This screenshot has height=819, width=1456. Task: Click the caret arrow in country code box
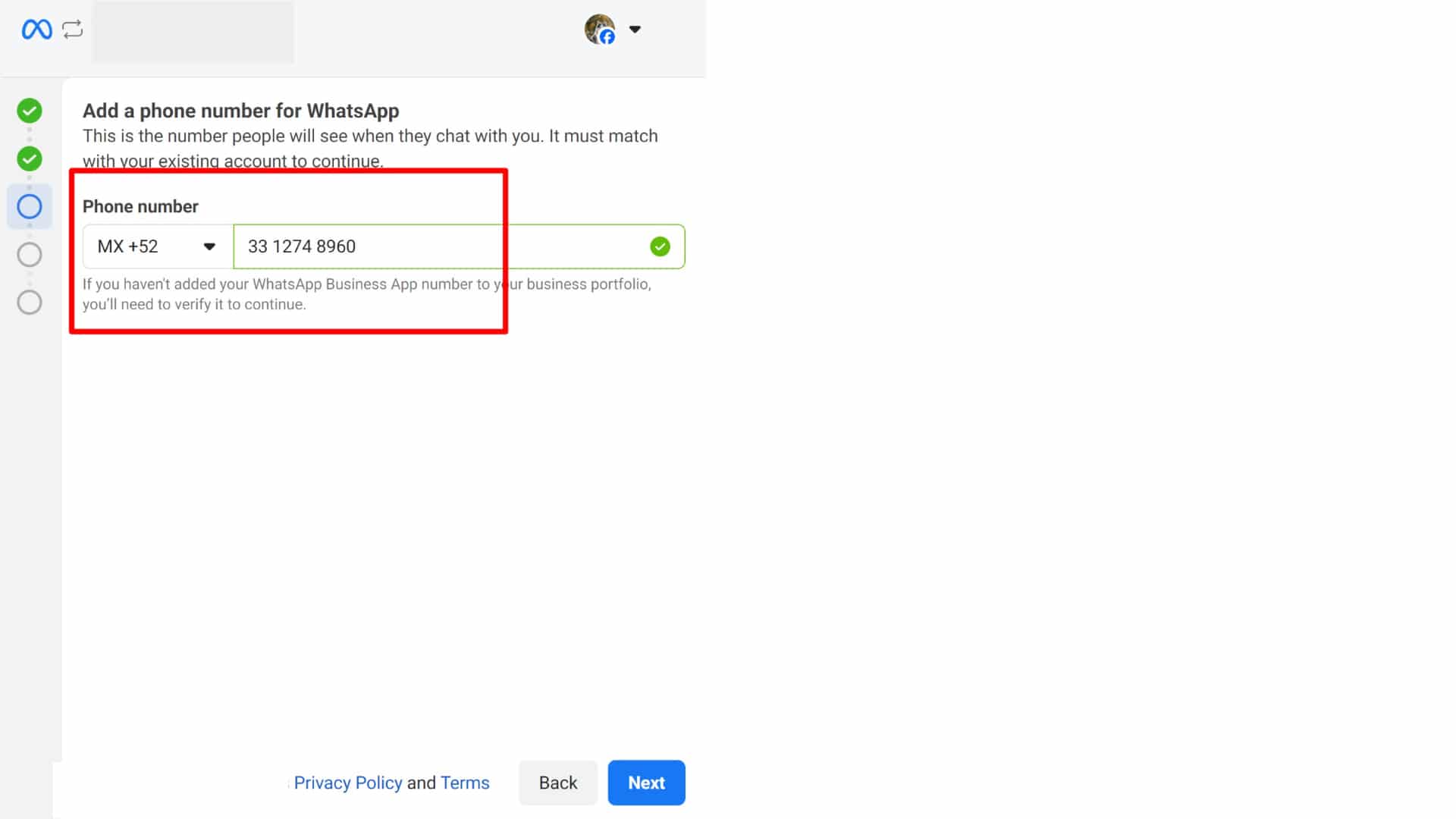coord(209,246)
